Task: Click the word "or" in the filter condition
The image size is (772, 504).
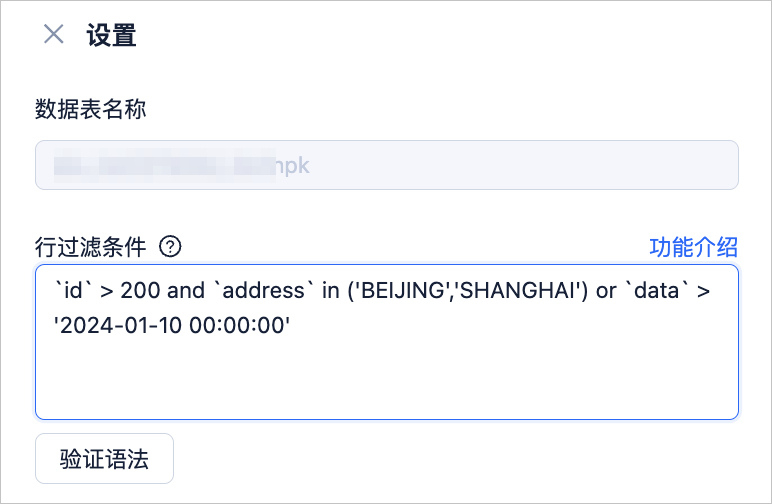Action: 606,291
